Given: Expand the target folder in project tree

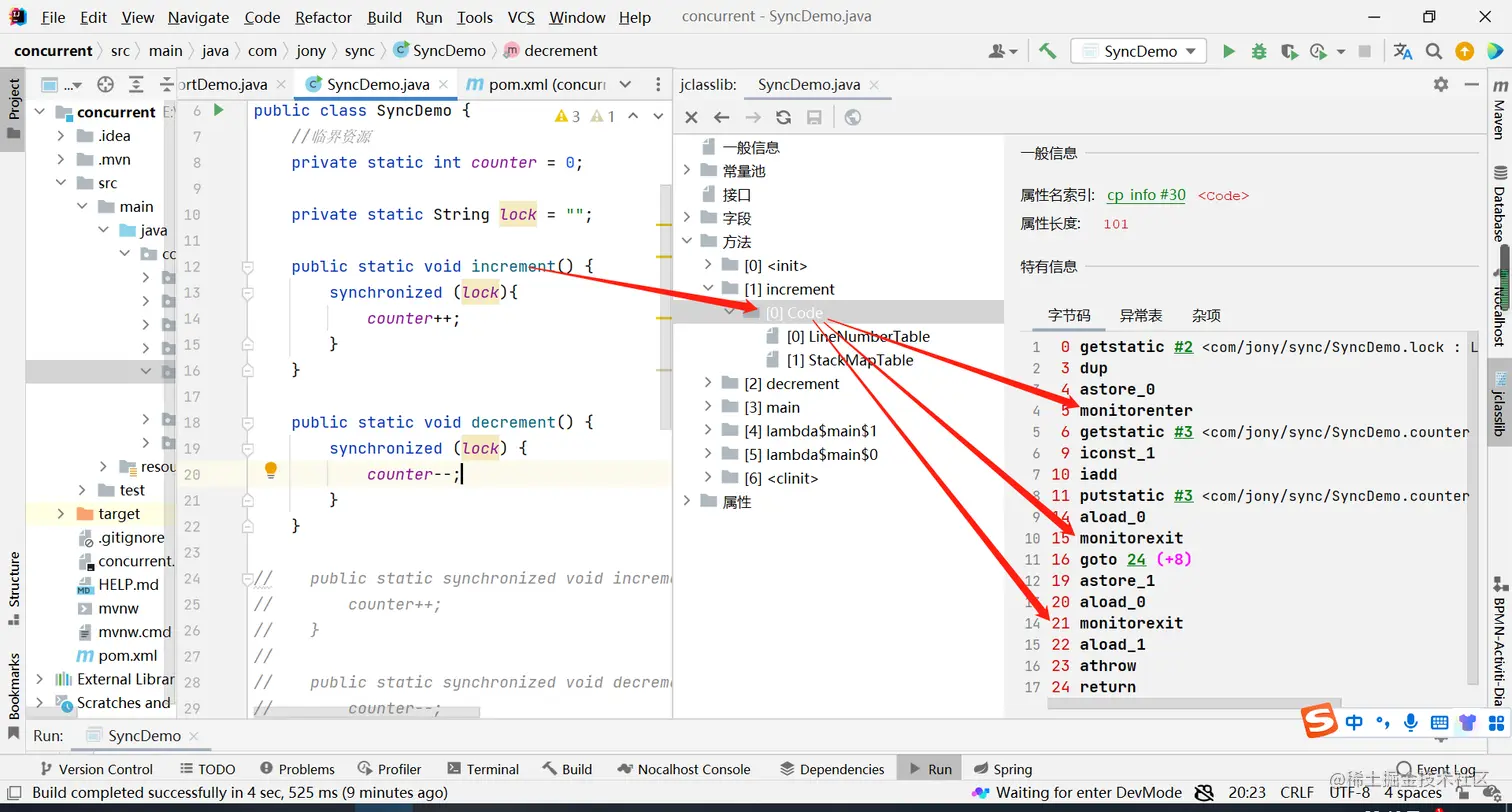Looking at the screenshot, I should (x=61, y=513).
